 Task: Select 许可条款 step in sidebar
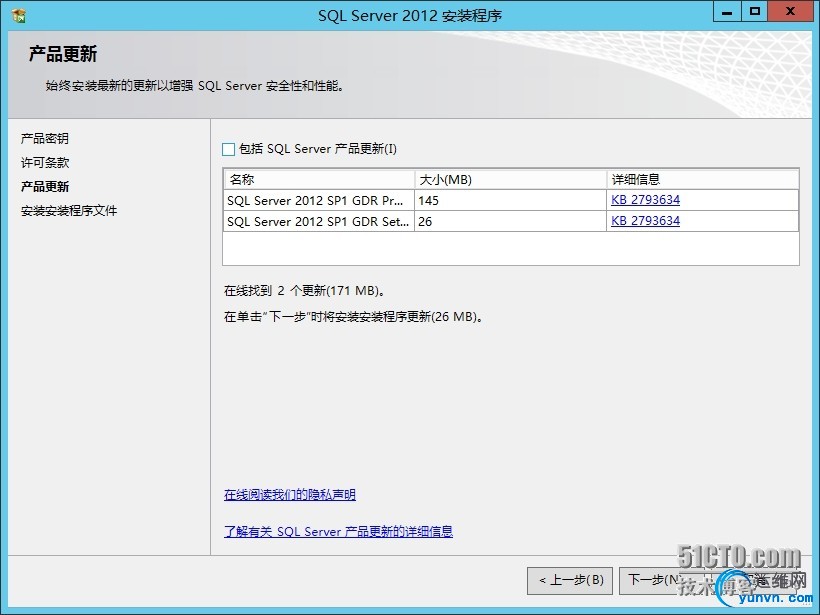click(45, 163)
